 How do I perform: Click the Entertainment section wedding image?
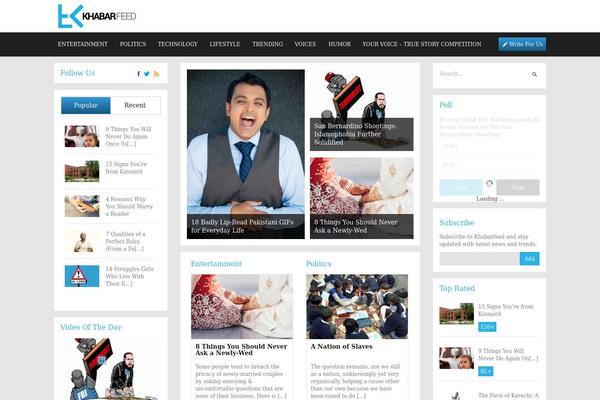242,307
